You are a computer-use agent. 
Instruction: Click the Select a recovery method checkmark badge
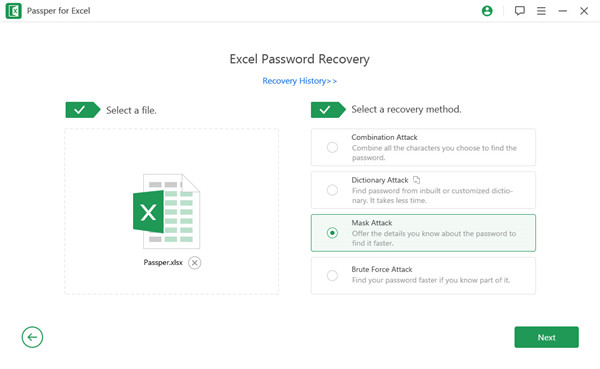click(x=328, y=110)
